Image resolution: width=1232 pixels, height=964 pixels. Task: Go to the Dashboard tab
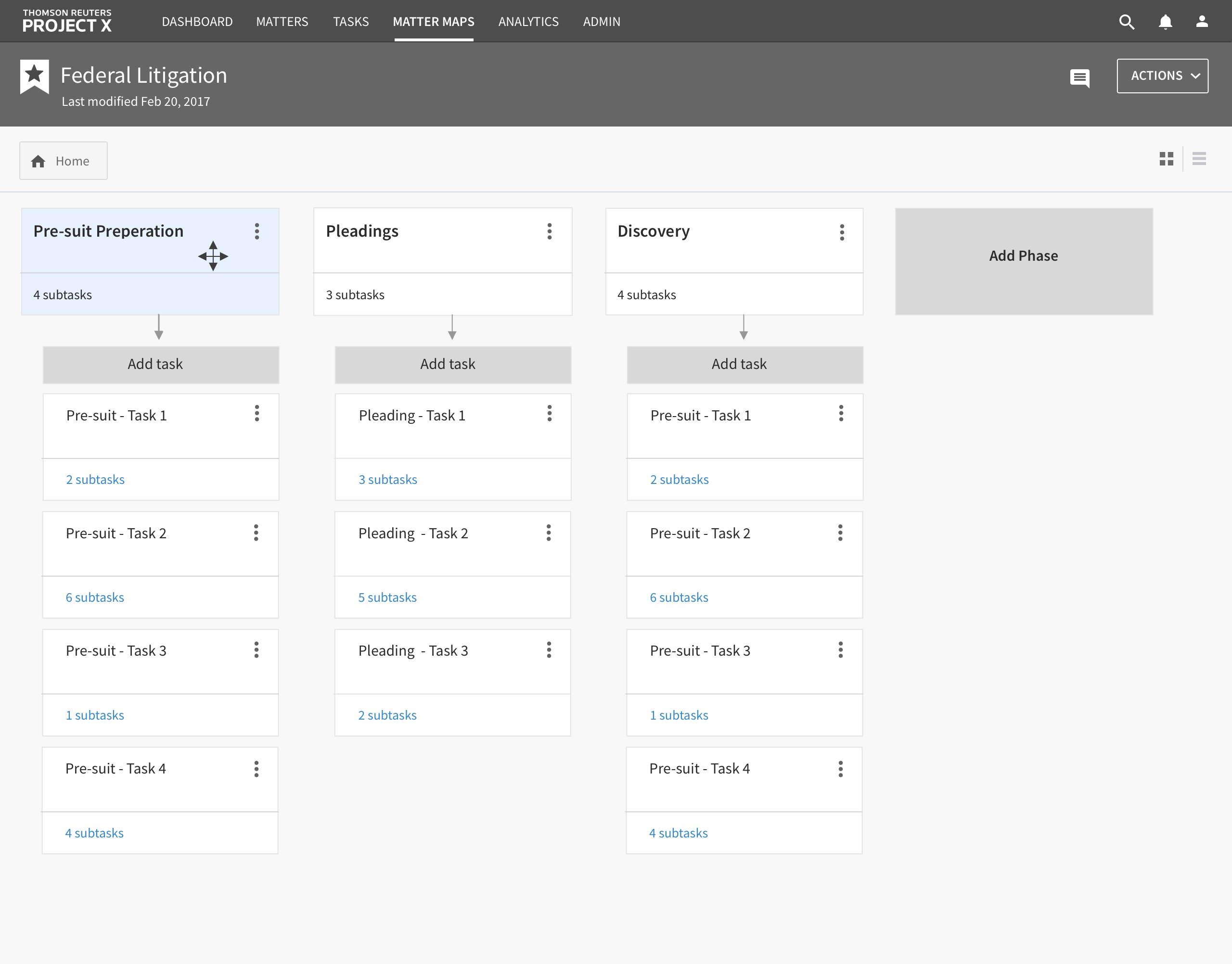tap(197, 22)
